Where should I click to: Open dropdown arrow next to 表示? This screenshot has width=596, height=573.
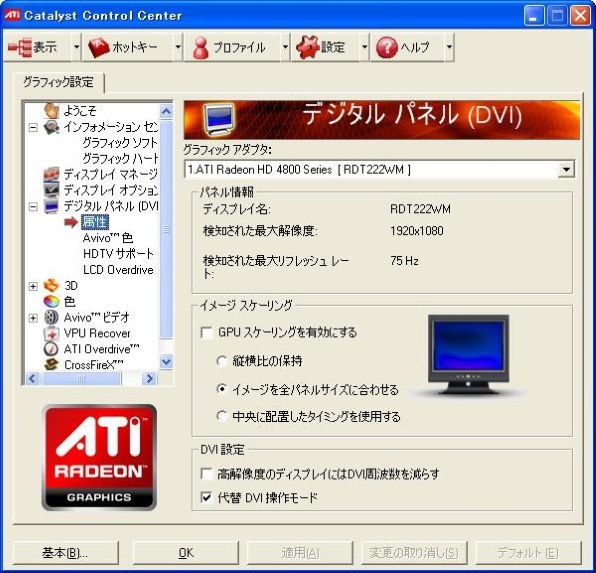[x=76, y=48]
